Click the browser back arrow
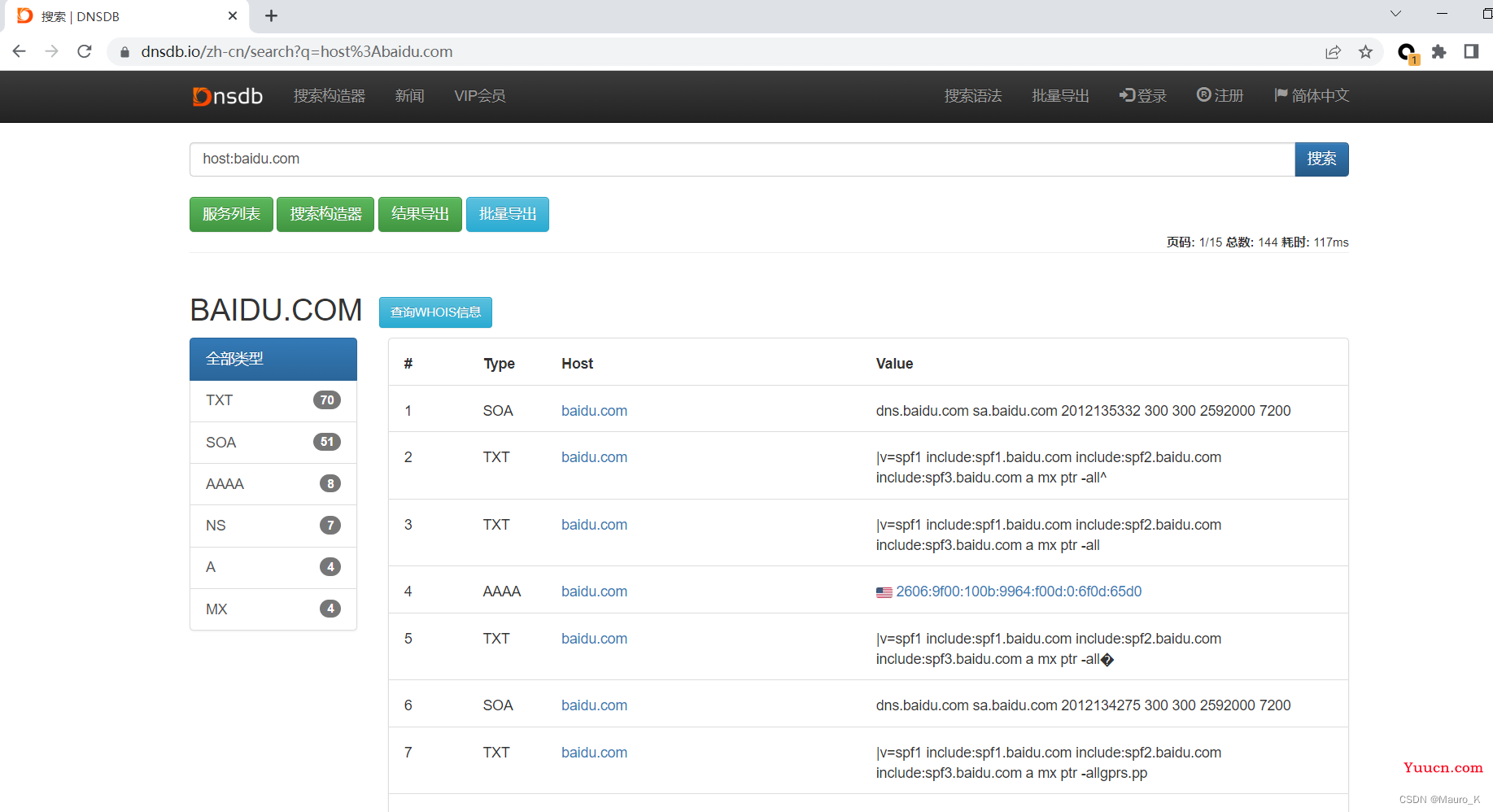1493x812 pixels. coord(20,51)
